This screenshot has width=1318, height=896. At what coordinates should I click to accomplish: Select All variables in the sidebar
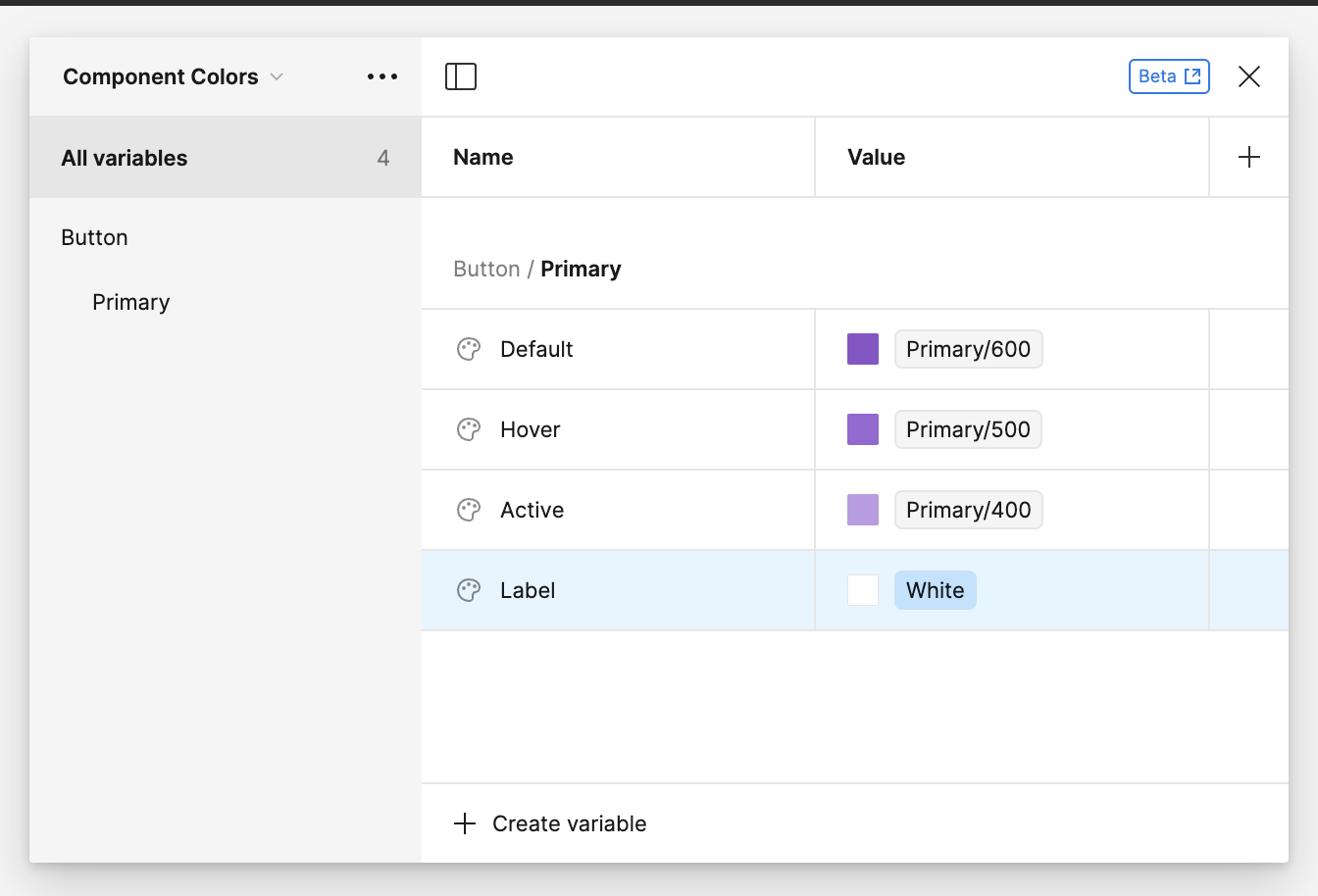coord(125,158)
